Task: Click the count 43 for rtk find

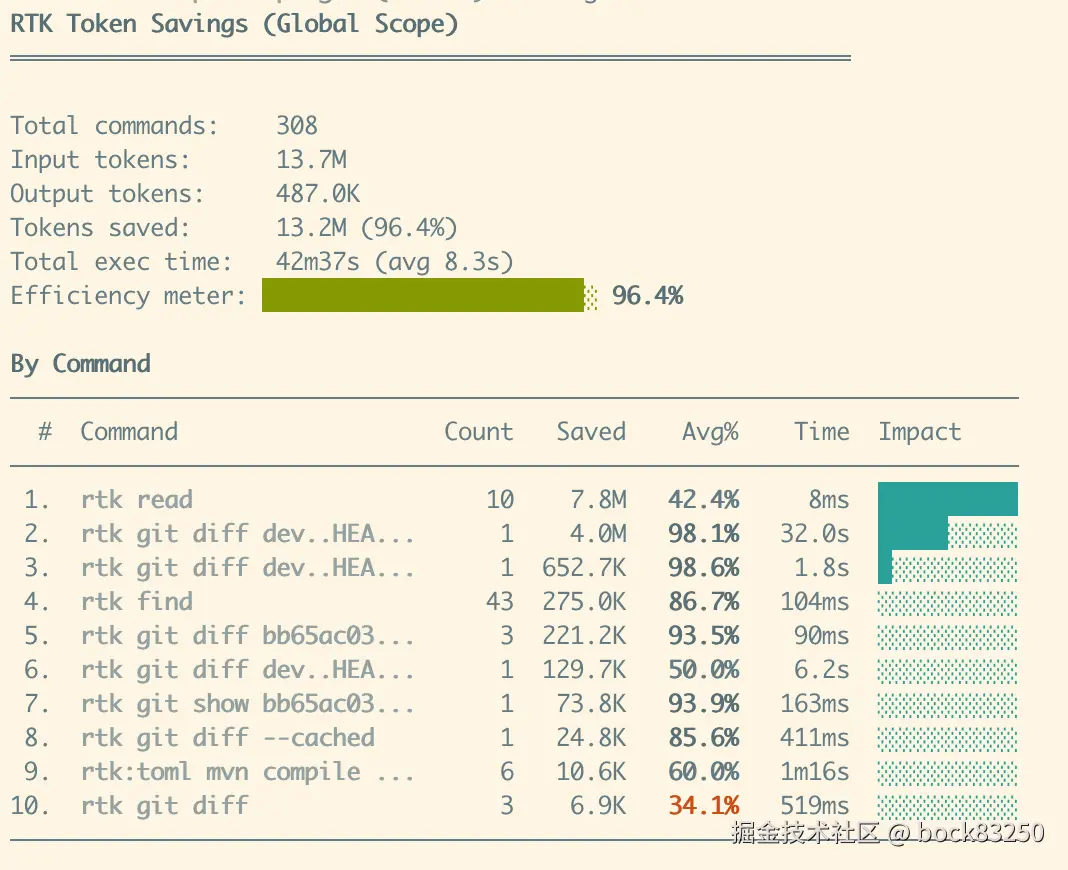Action: point(500,602)
